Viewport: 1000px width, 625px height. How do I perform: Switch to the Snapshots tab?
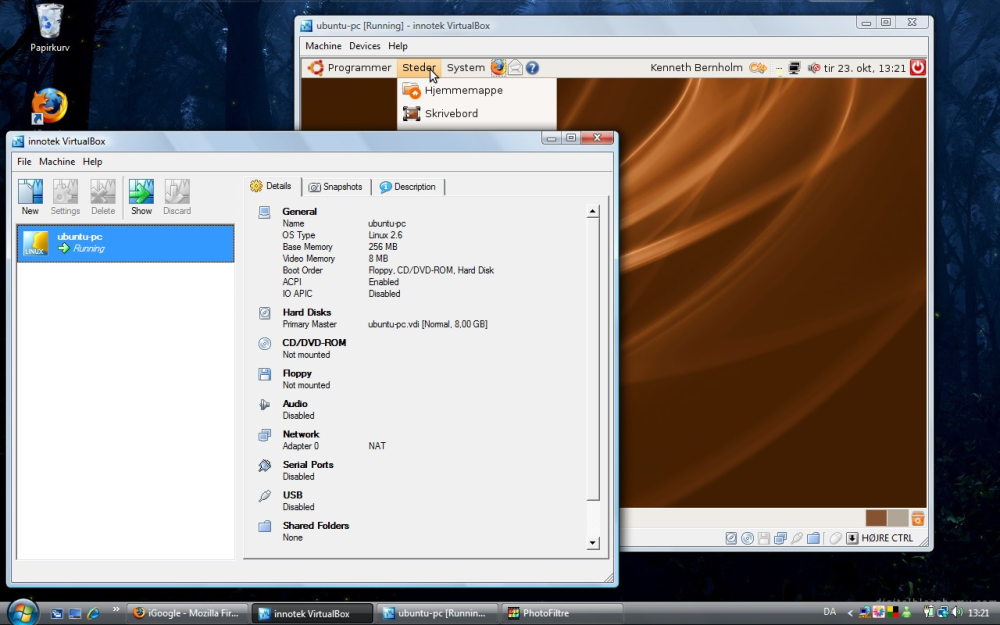click(336, 187)
